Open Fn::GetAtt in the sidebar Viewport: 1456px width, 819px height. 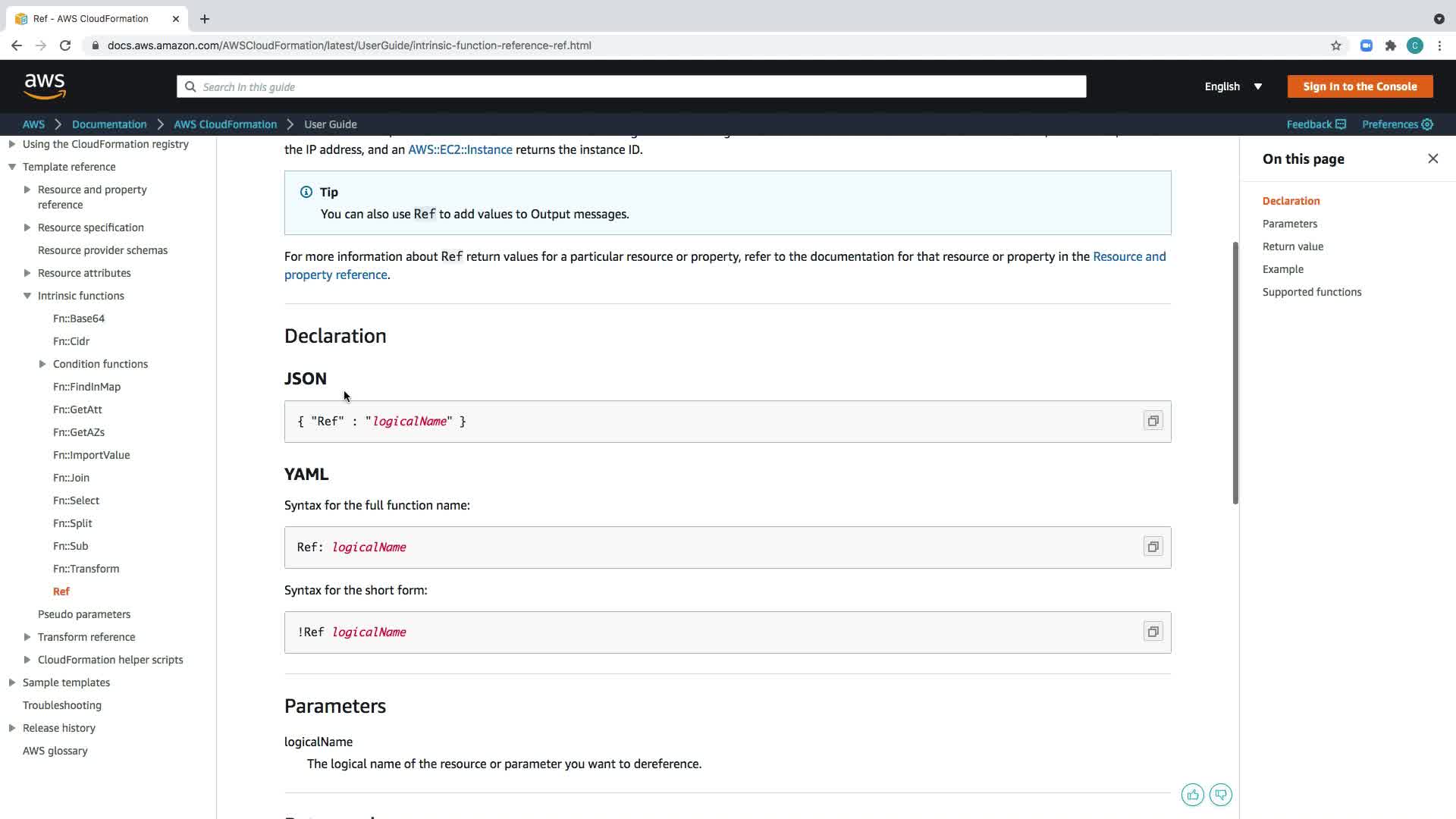77,409
